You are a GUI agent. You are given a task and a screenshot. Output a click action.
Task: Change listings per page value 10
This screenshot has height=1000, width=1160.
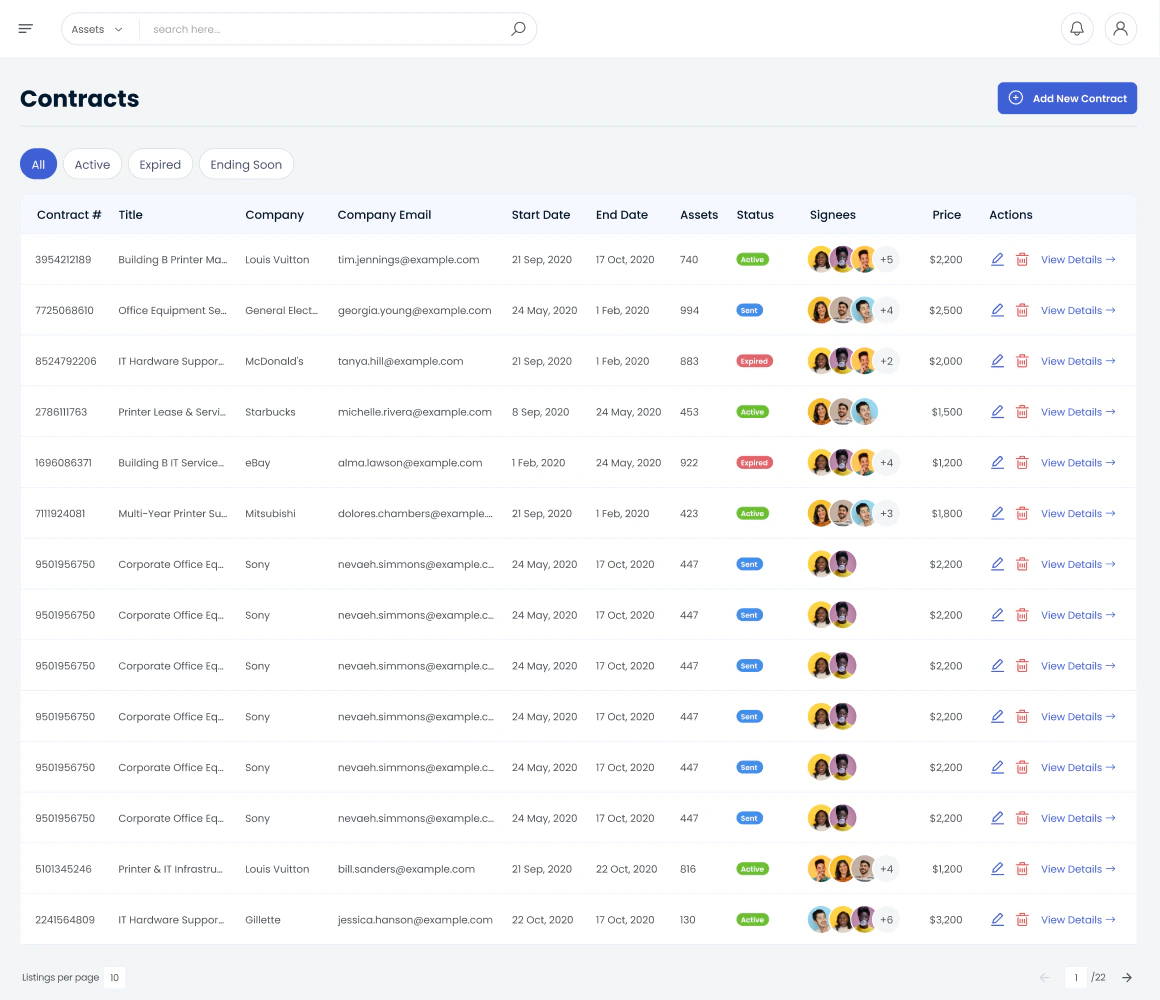coord(114,978)
